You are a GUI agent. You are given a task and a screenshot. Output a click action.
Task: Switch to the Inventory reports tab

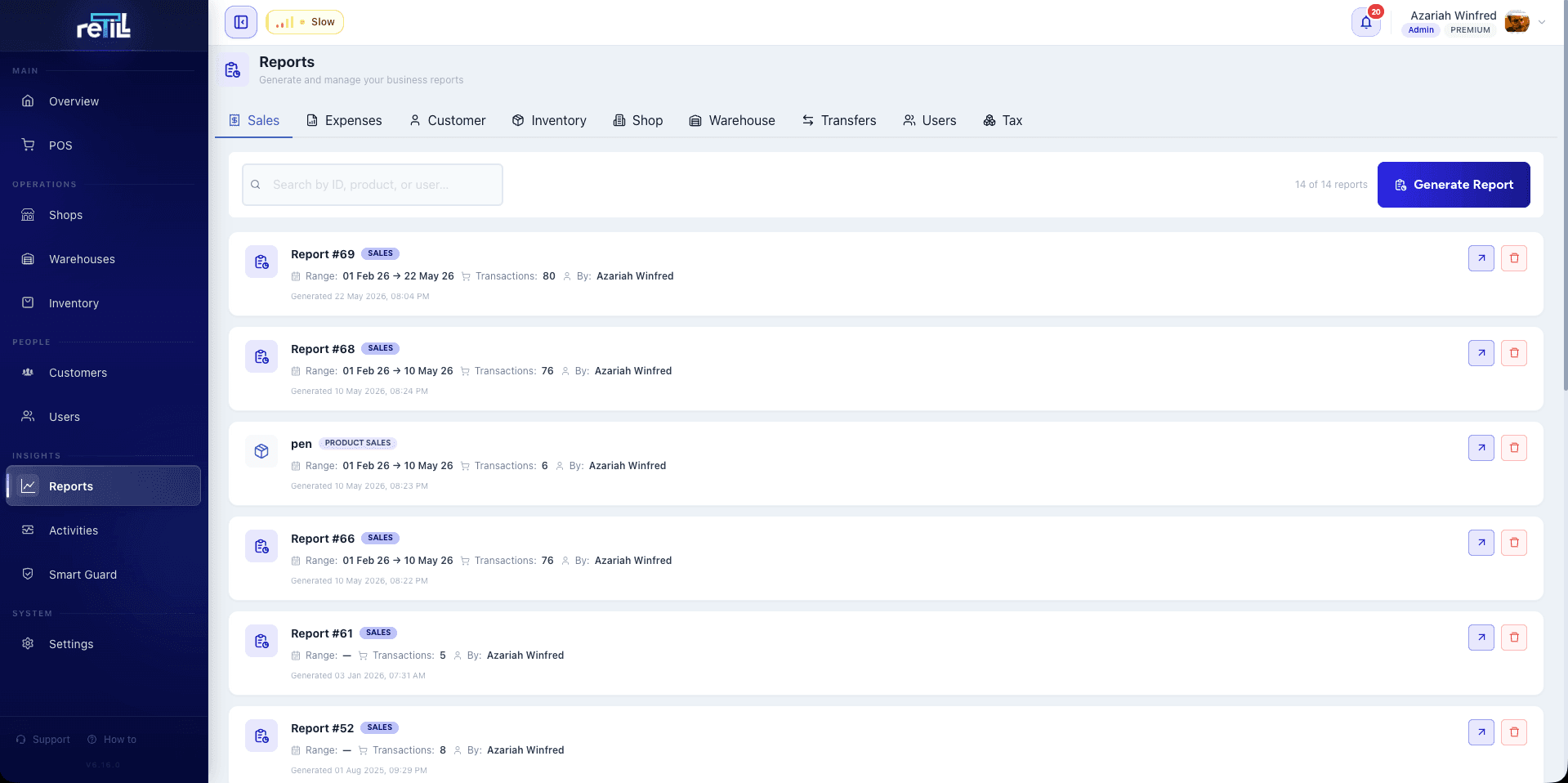pyautogui.click(x=549, y=120)
